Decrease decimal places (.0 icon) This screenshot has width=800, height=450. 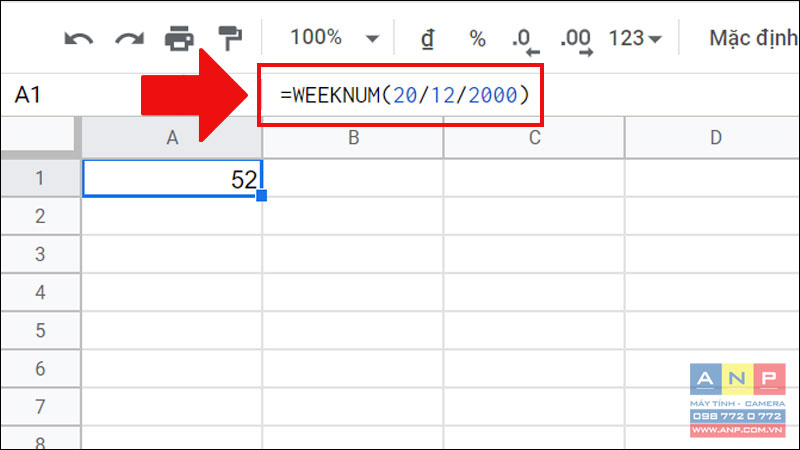pos(525,41)
